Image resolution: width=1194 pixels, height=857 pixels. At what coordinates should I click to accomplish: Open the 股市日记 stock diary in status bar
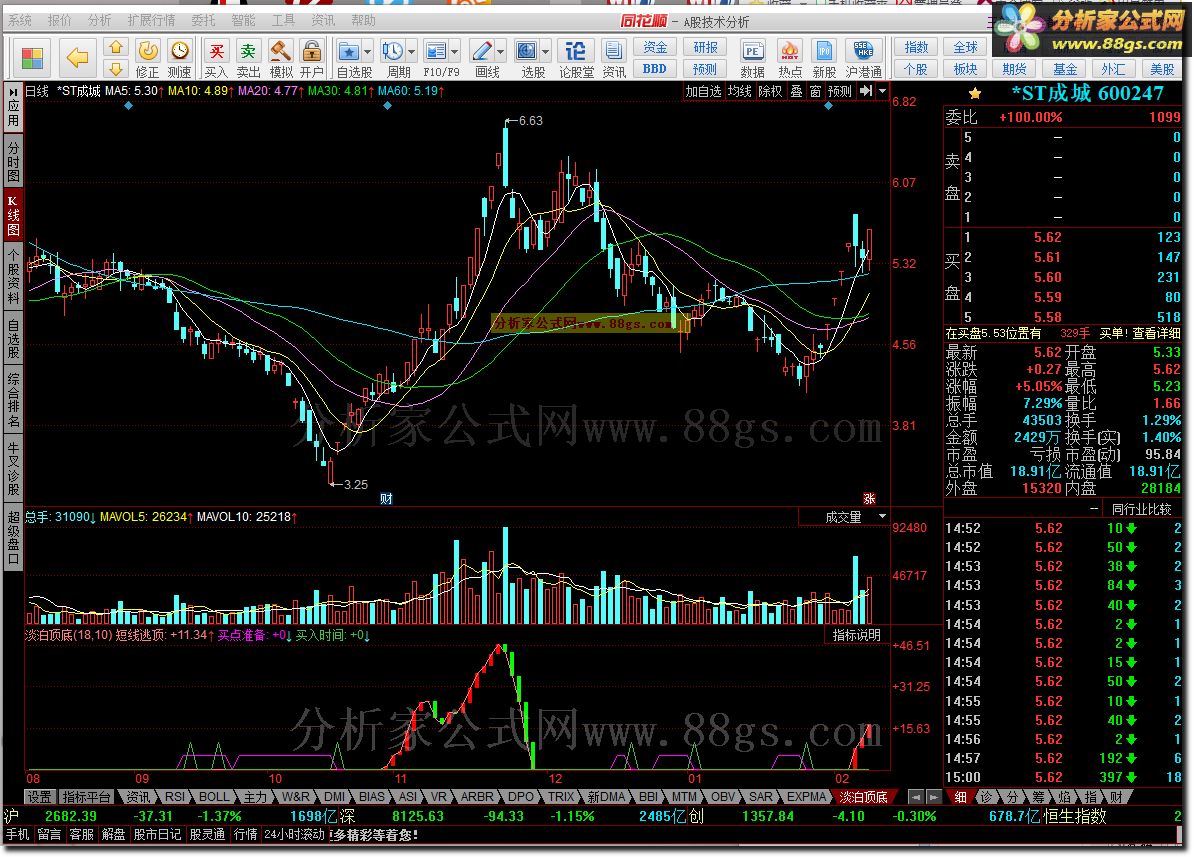[158, 835]
